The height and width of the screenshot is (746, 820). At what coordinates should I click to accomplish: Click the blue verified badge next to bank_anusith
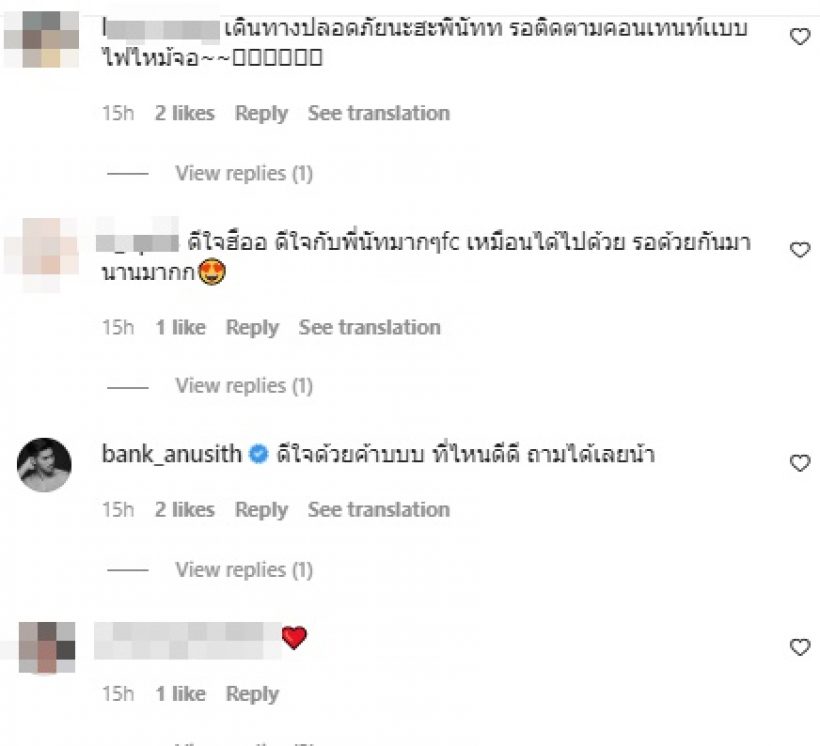coord(258,454)
